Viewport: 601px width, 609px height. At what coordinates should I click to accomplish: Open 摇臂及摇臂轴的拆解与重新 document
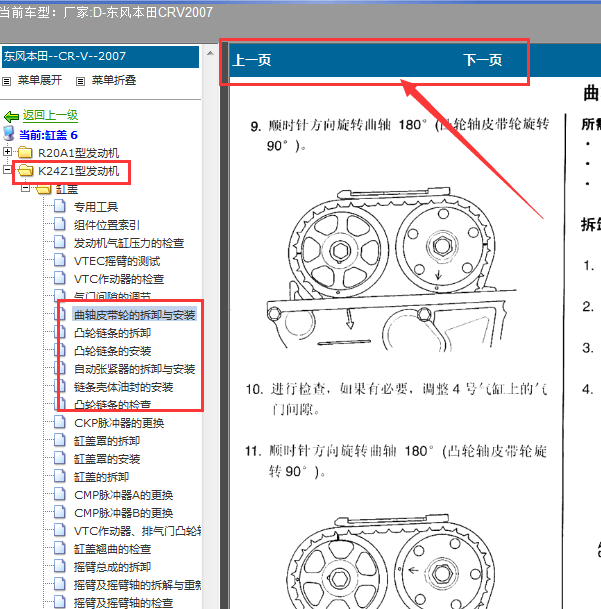[x=138, y=585]
